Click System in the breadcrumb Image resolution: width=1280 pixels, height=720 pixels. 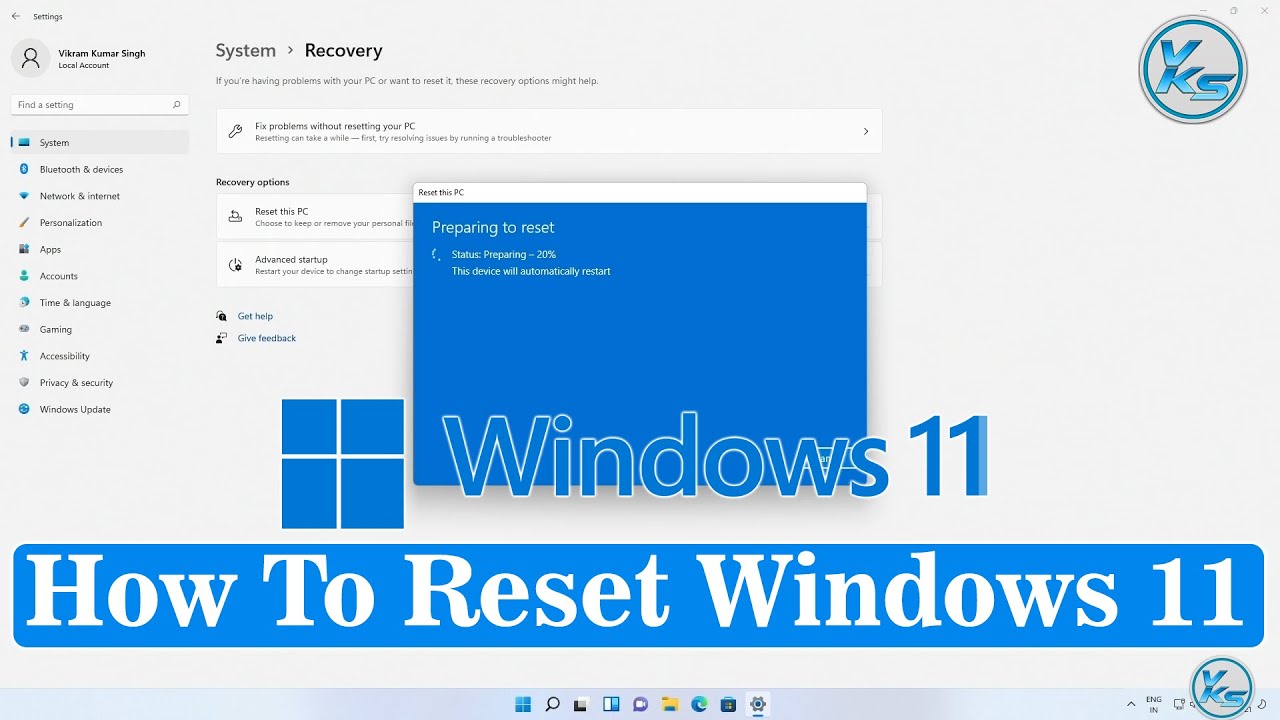point(245,50)
